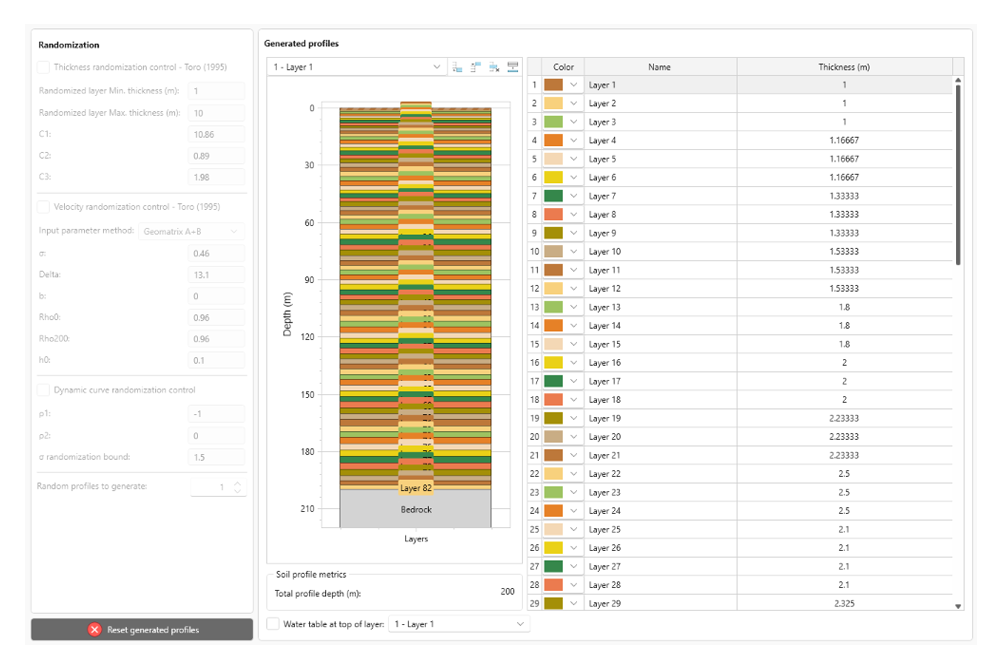Click red X icon on Reset button

coord(94,630)
